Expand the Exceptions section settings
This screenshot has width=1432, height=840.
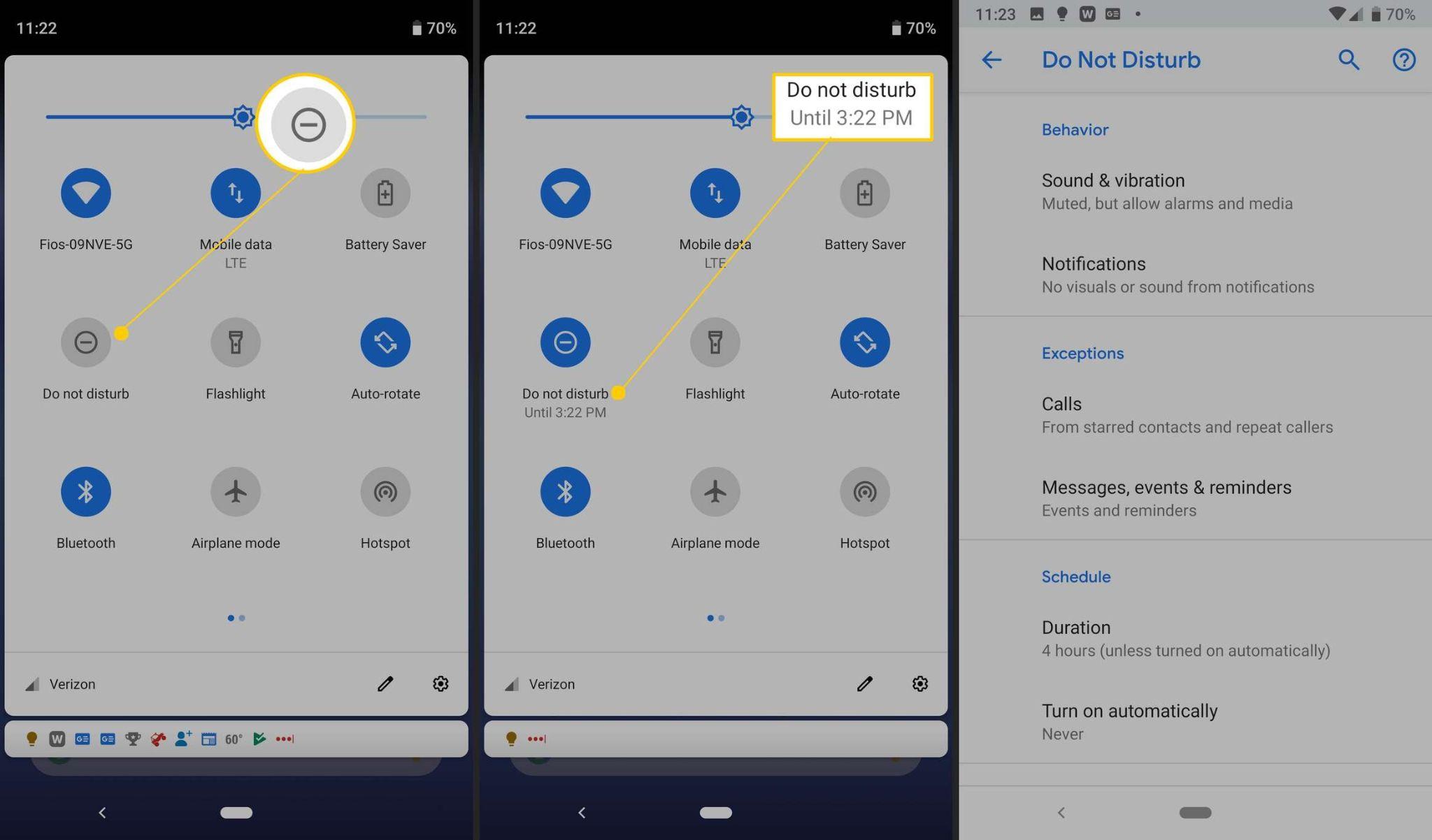pos(1083,353)
